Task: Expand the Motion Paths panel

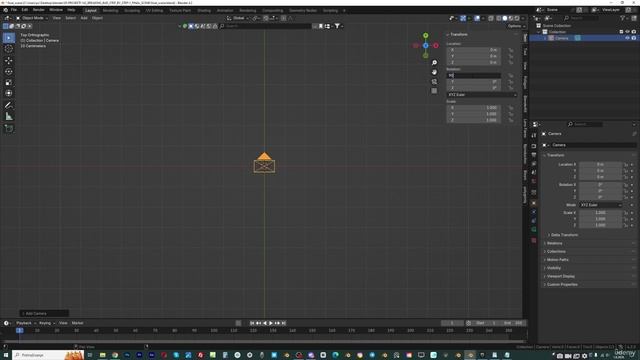Action: 558,260
